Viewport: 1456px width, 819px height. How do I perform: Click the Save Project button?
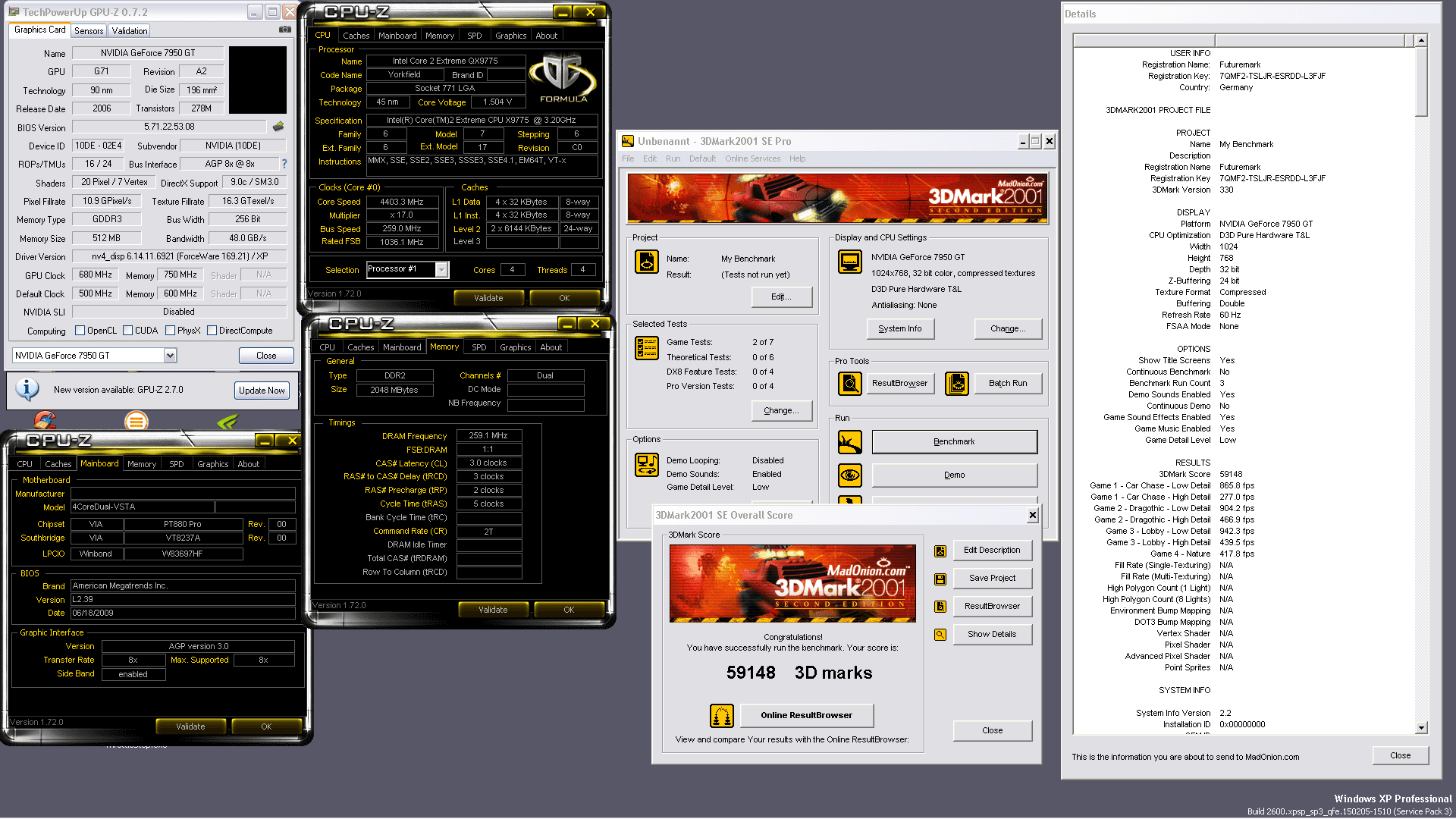click(x=992, y=579)
